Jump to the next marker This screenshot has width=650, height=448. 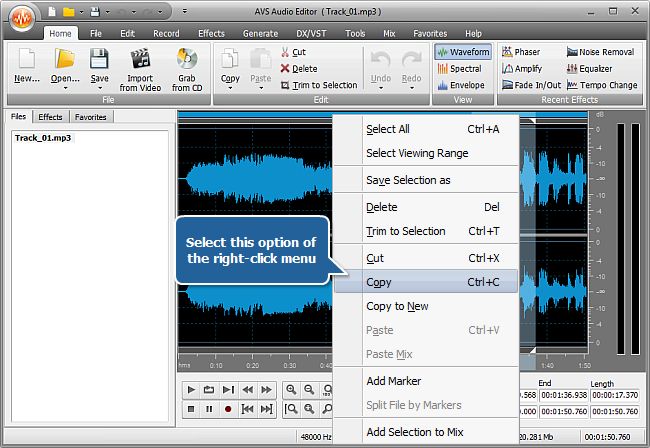(x=266, y=409)
